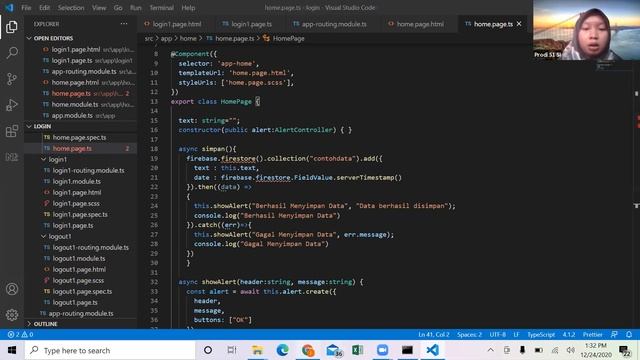Open the Help menu
This screenshot has height=360, width=640.
pos(188,8)
